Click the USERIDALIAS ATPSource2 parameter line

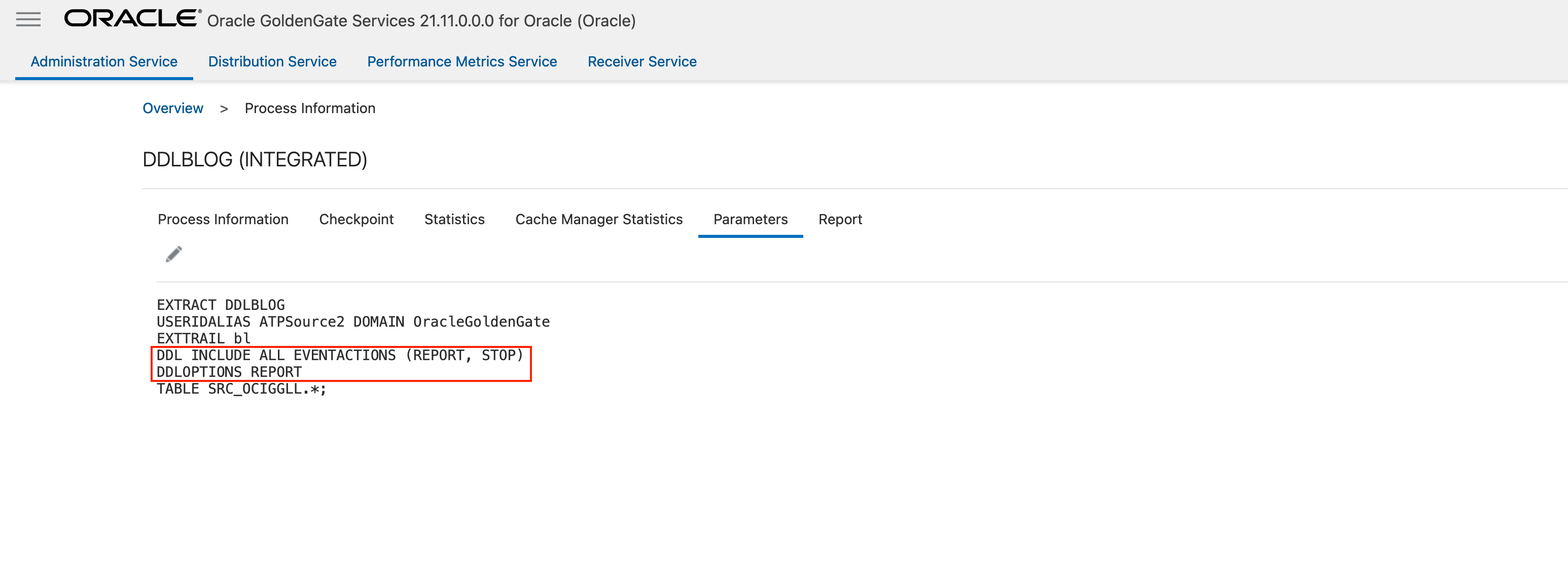click(353, 322)
